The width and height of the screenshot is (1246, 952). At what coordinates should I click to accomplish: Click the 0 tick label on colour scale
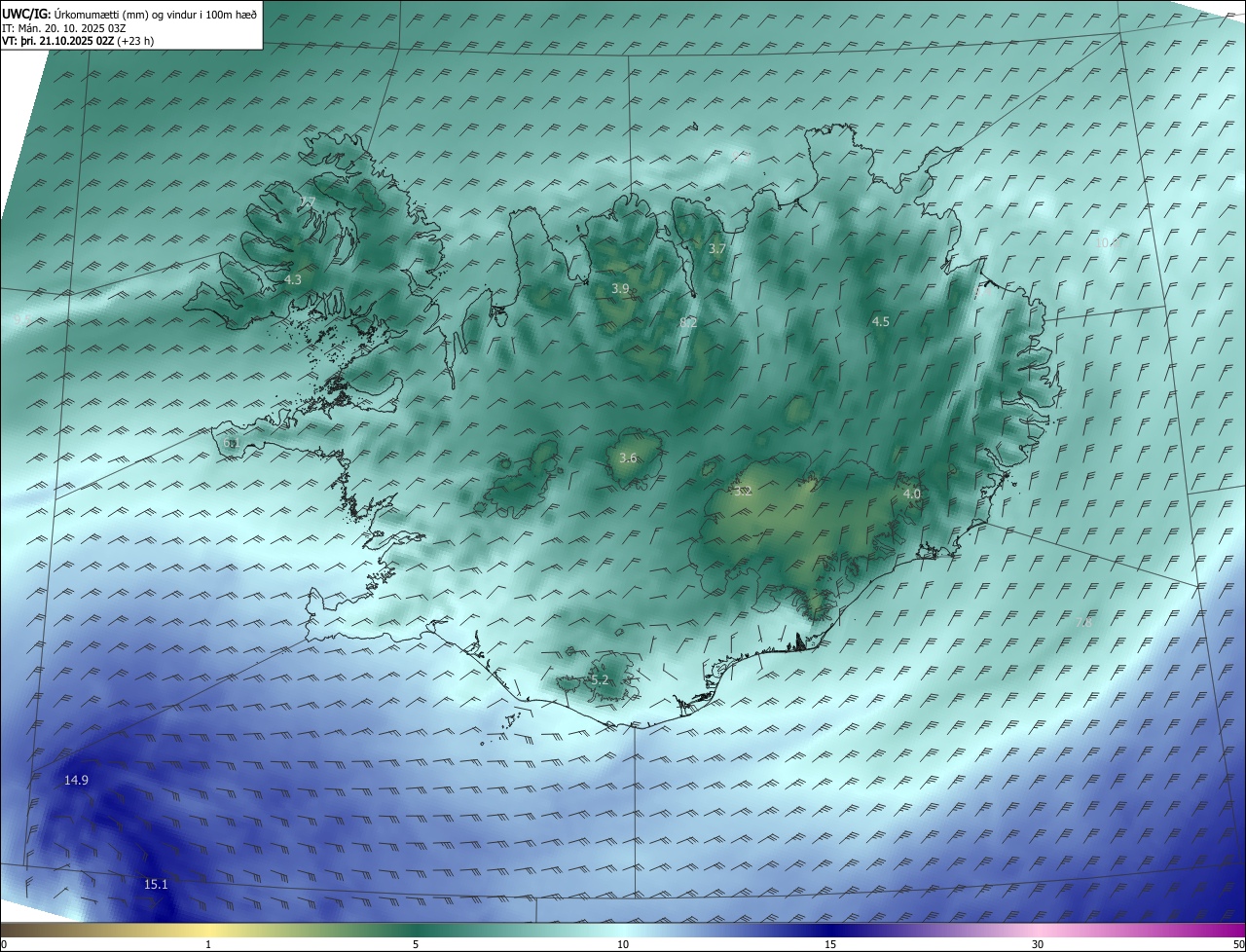tap(4, 944)
